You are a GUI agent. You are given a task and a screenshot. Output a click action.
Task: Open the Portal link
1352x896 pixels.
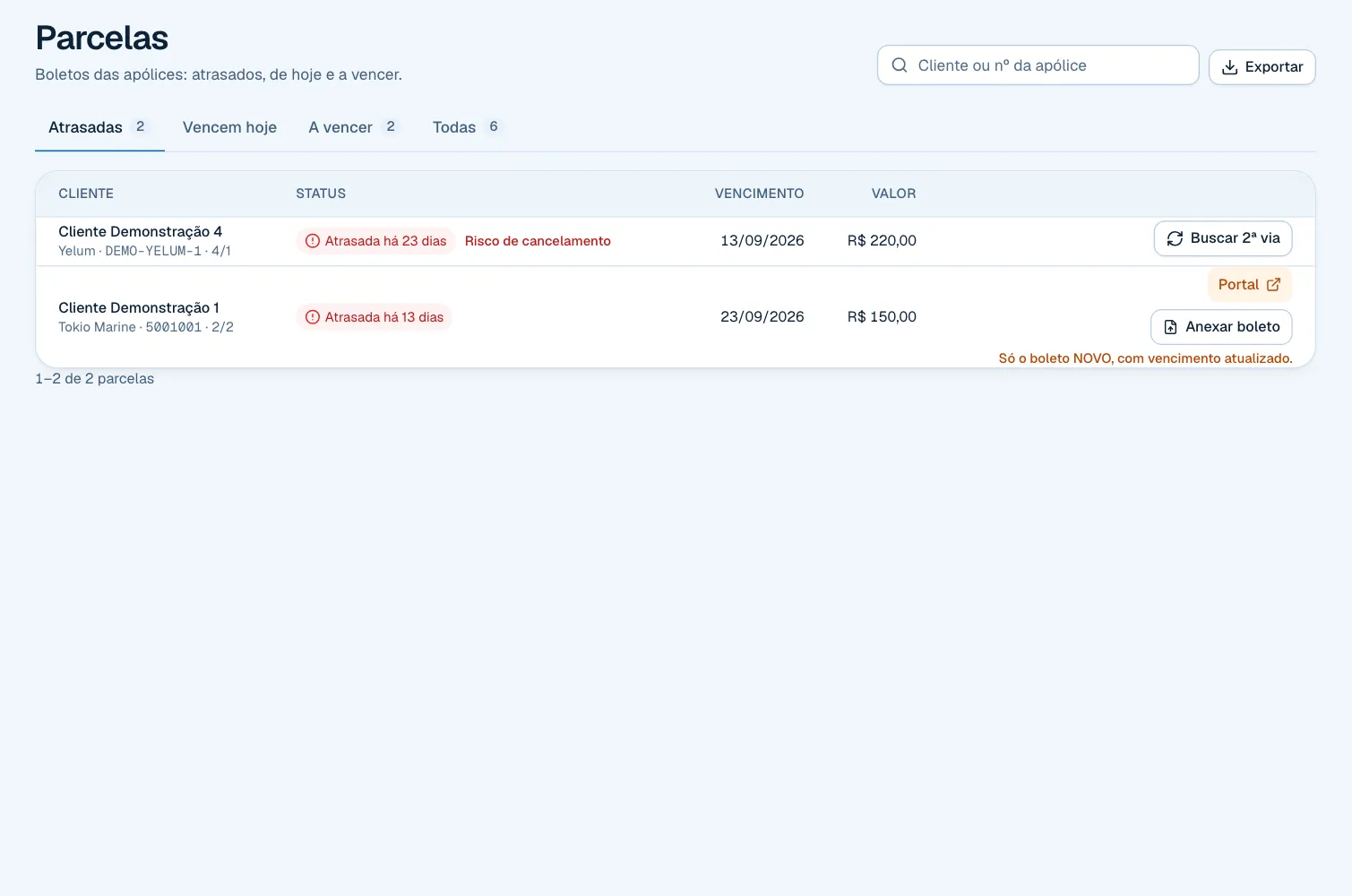1249,285
